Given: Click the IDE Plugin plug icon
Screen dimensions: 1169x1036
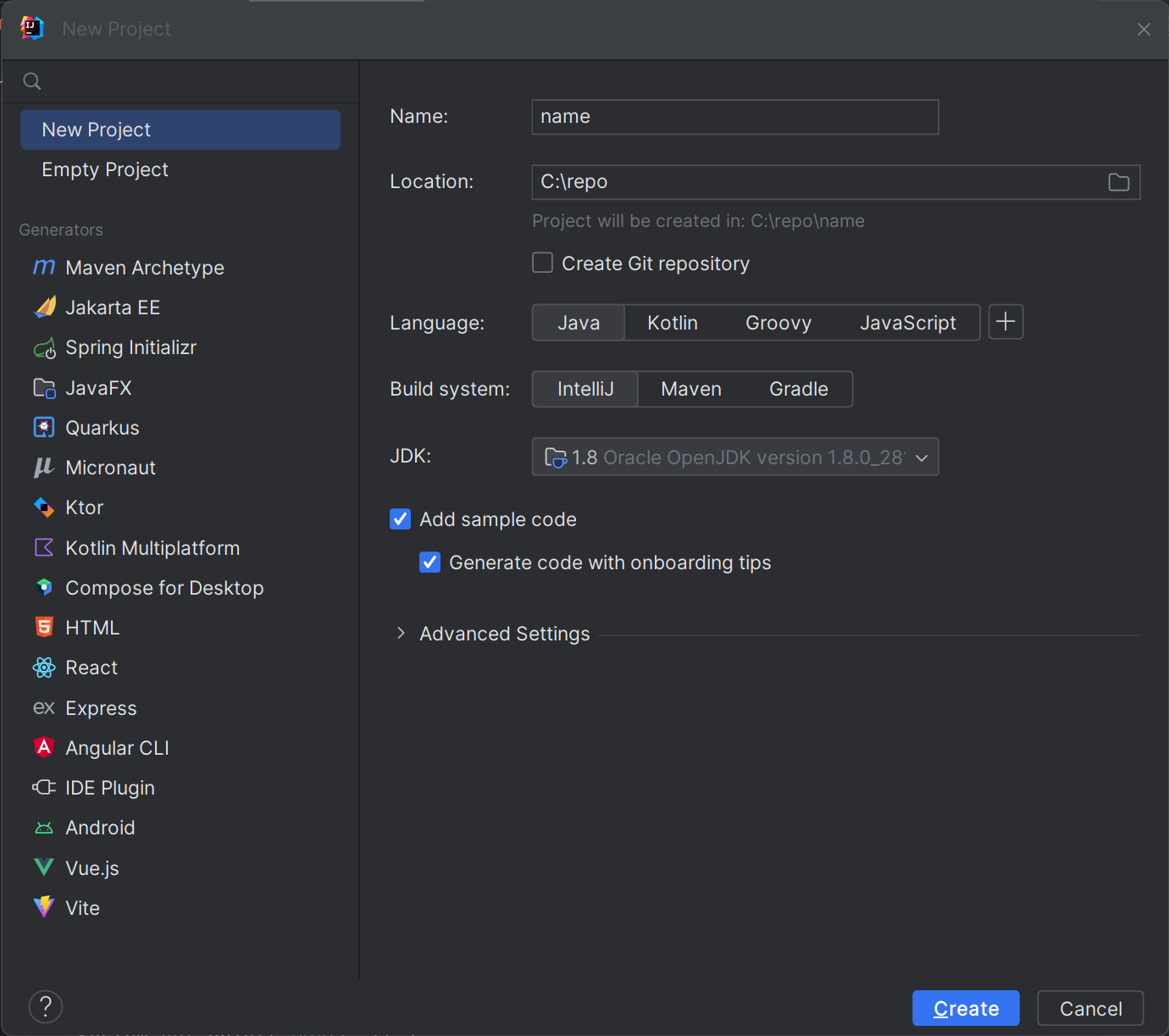Looking at the screenshot, I should coord(44,788).
